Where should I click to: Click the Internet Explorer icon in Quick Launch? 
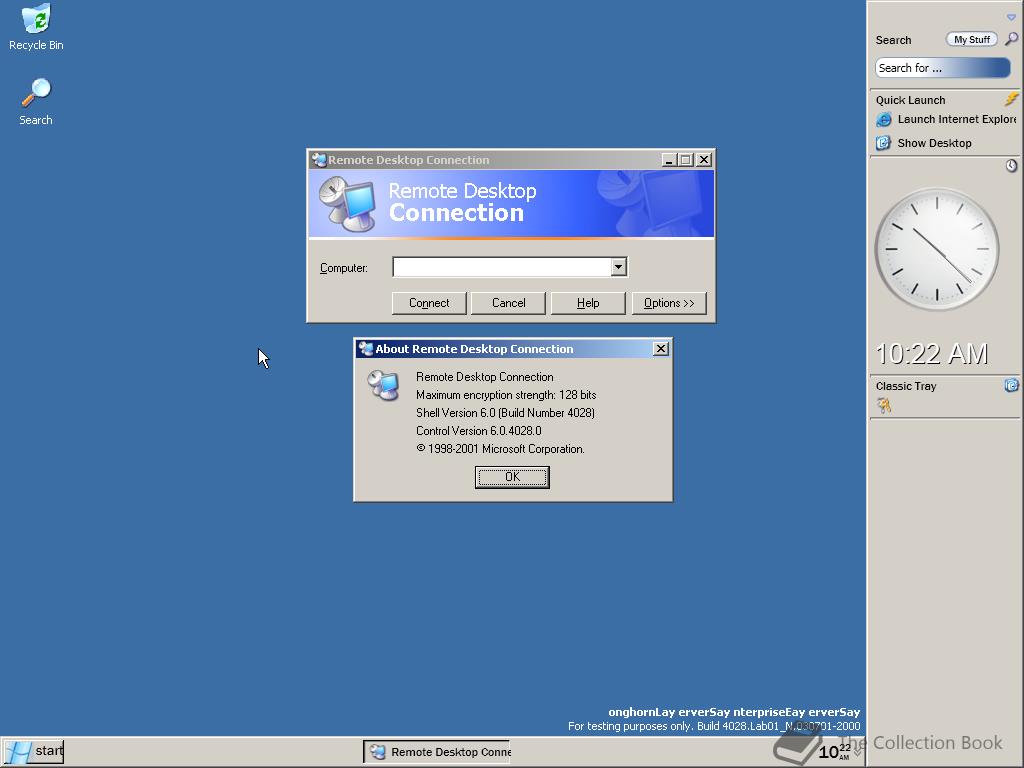pos(884,120)
